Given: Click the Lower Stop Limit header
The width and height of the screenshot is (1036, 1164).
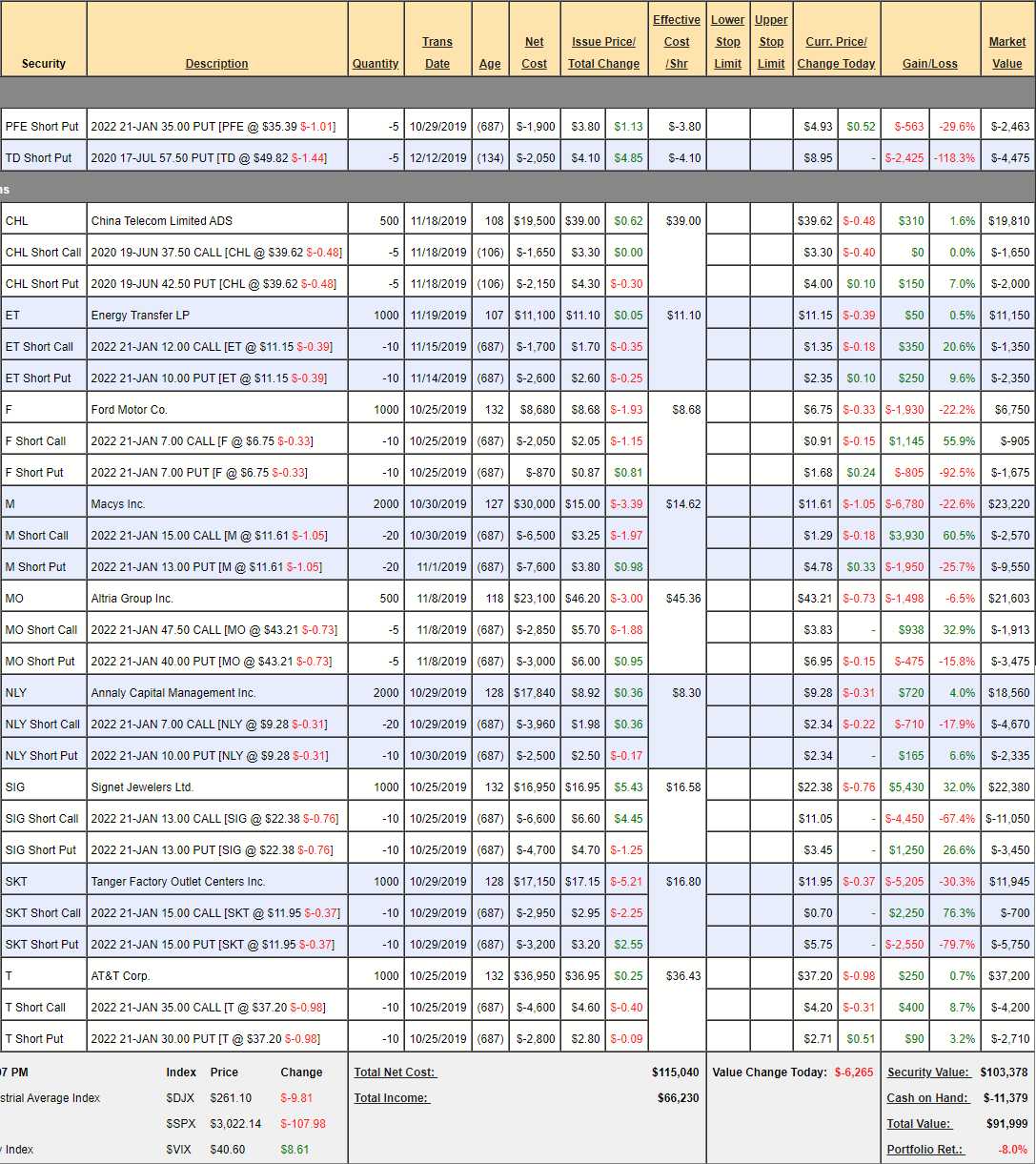Looking at the screenshot, I should coord(728,42).
